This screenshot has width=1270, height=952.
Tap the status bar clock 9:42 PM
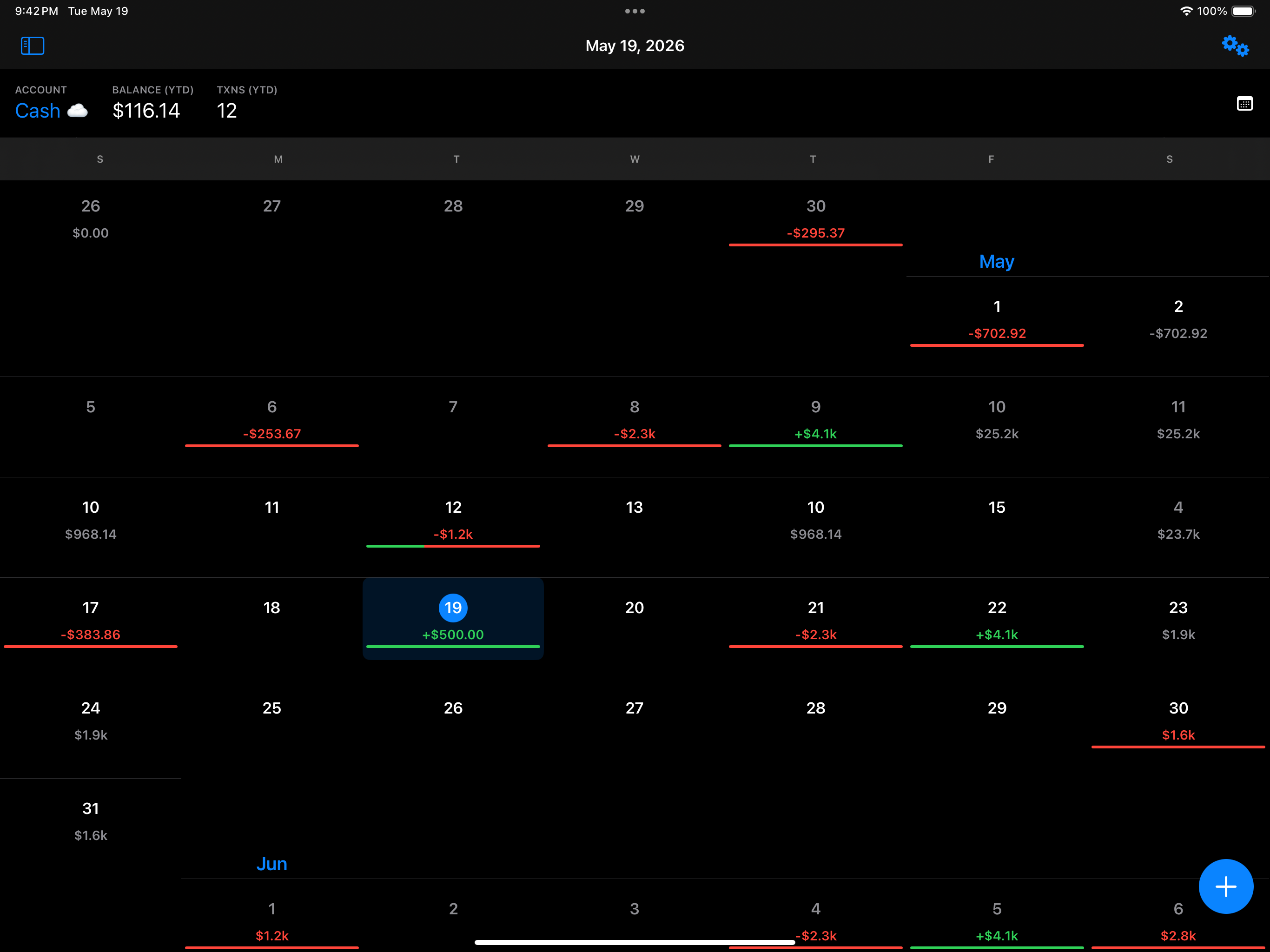(x=36, y=11)
